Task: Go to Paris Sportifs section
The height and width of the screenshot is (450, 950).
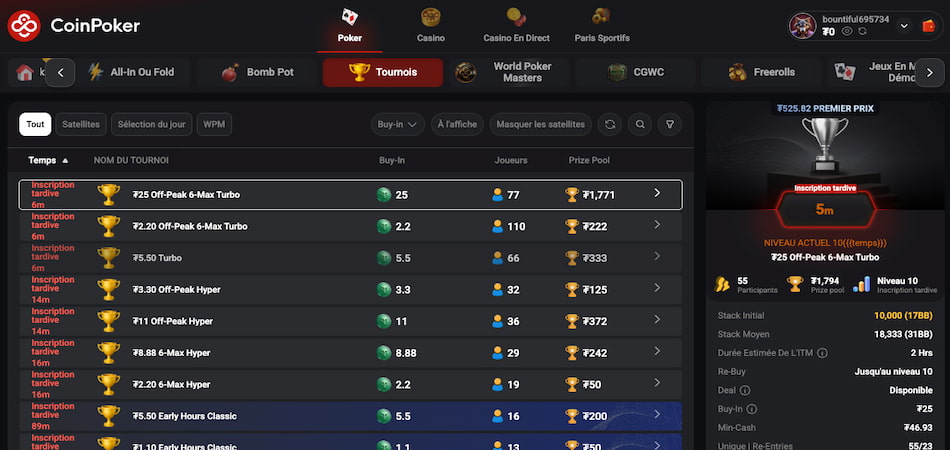Action: pos(602,26)
